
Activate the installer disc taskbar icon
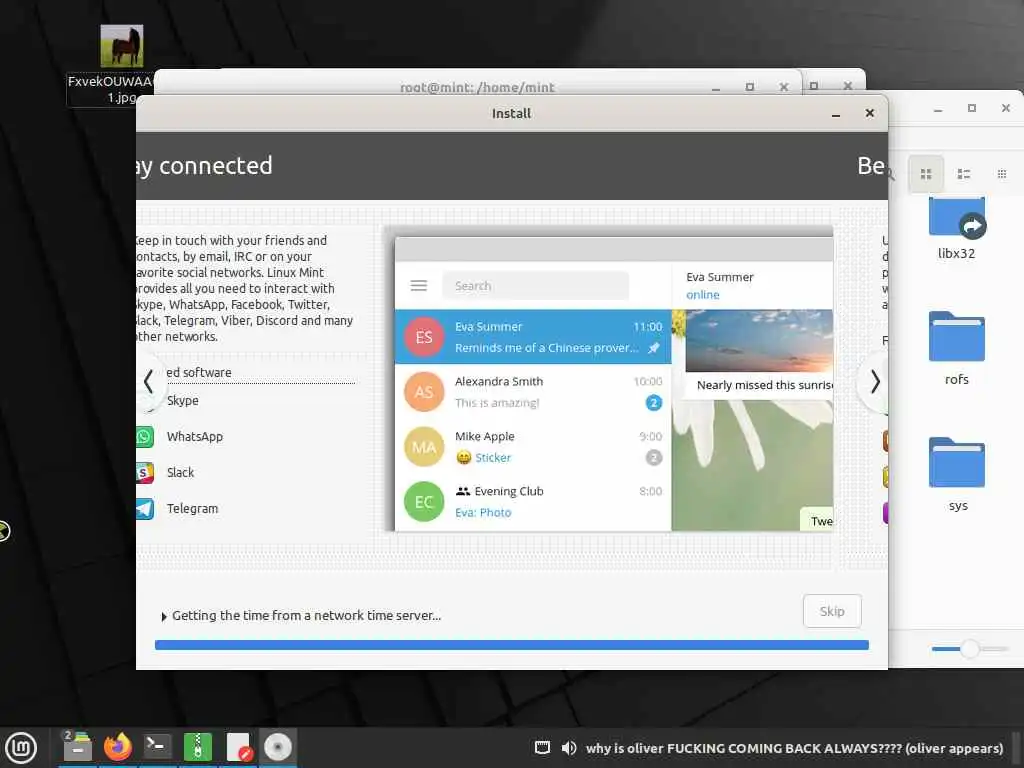click(278, 747)
